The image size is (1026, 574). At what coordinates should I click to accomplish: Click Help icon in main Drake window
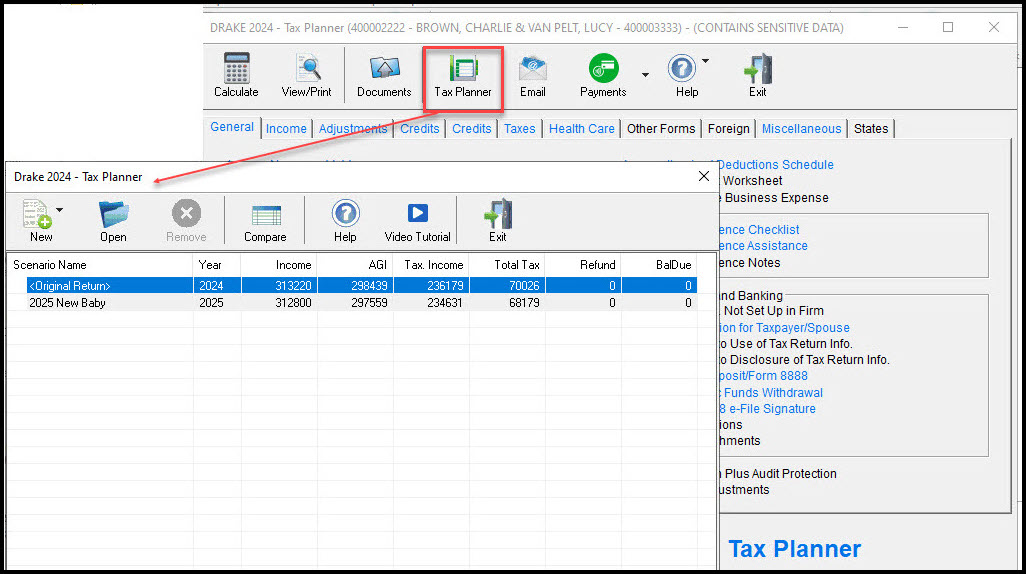click(681, 68)
